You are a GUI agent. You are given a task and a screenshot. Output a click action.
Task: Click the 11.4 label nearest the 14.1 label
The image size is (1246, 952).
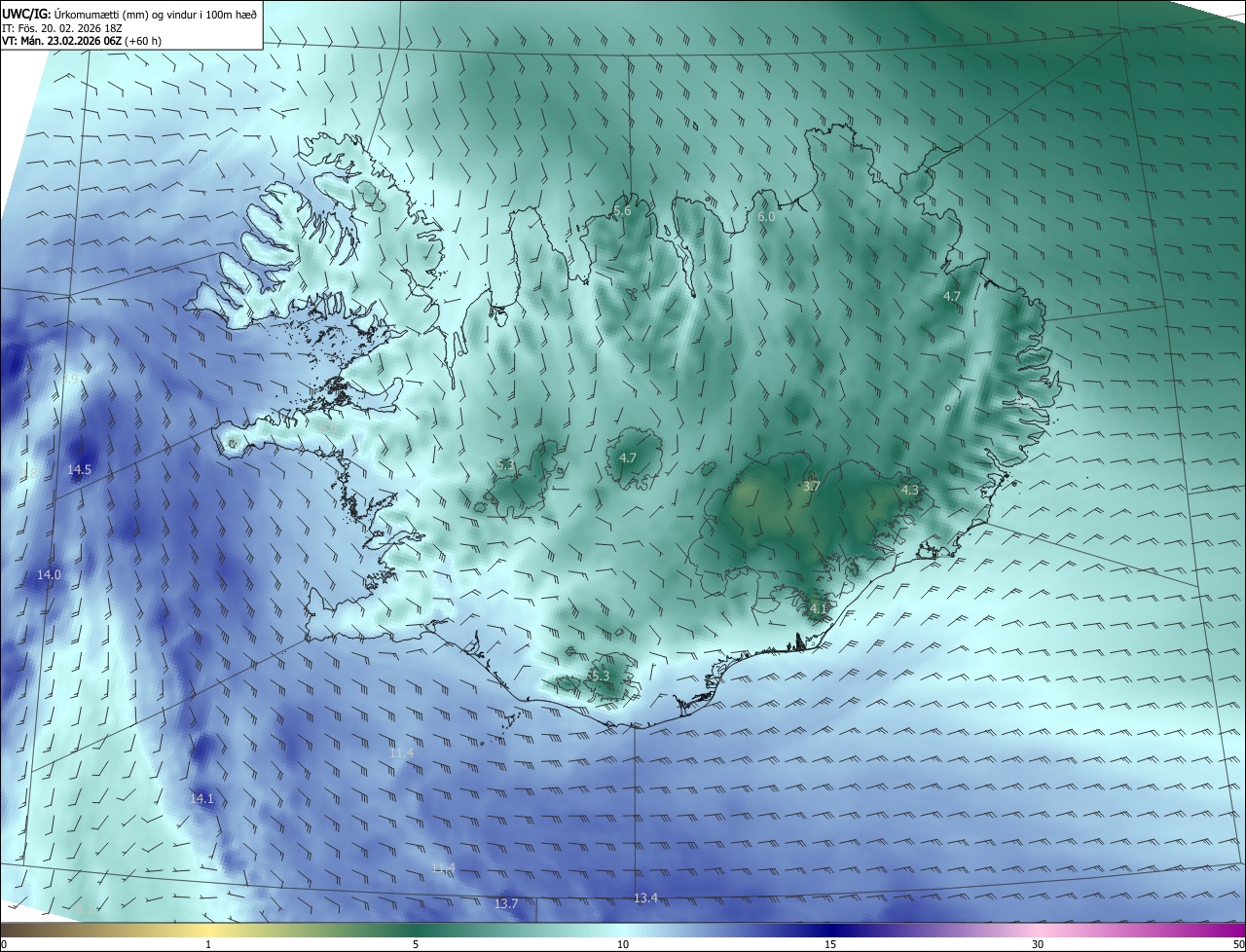(x=401, y=753)
